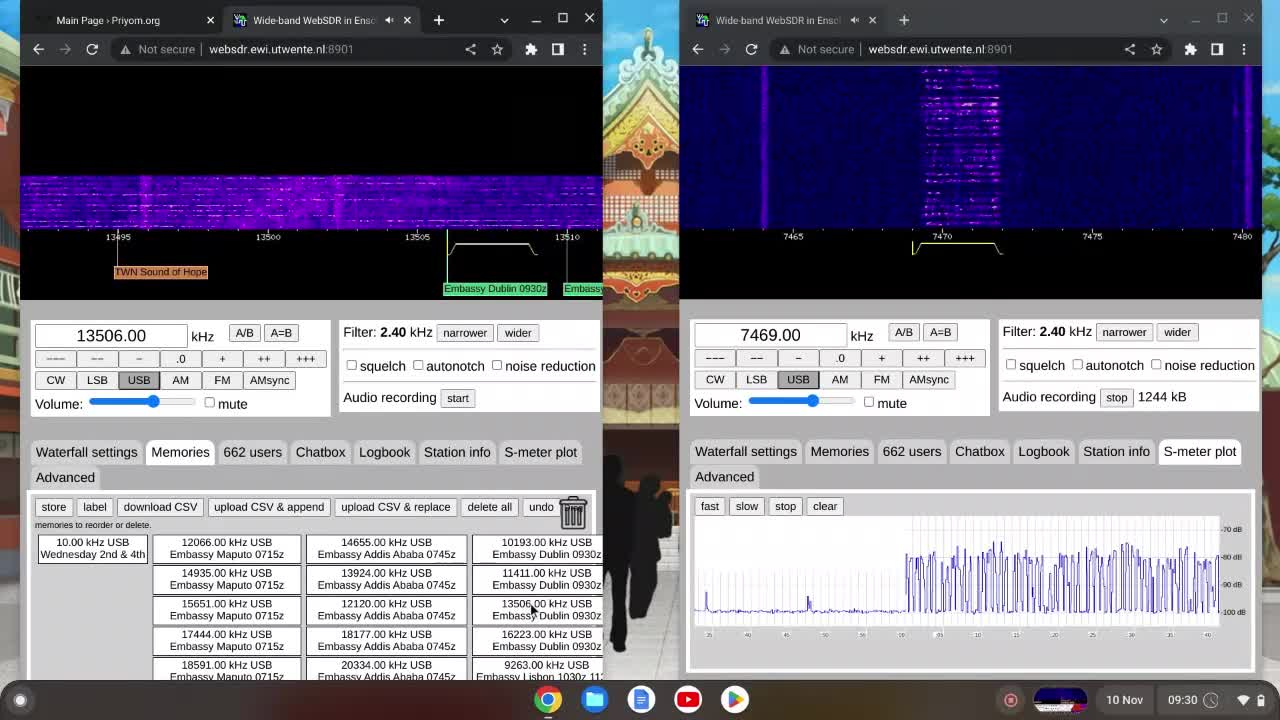
Task: Open extensions puzzle icon in left browser
Action: [531, 49]
